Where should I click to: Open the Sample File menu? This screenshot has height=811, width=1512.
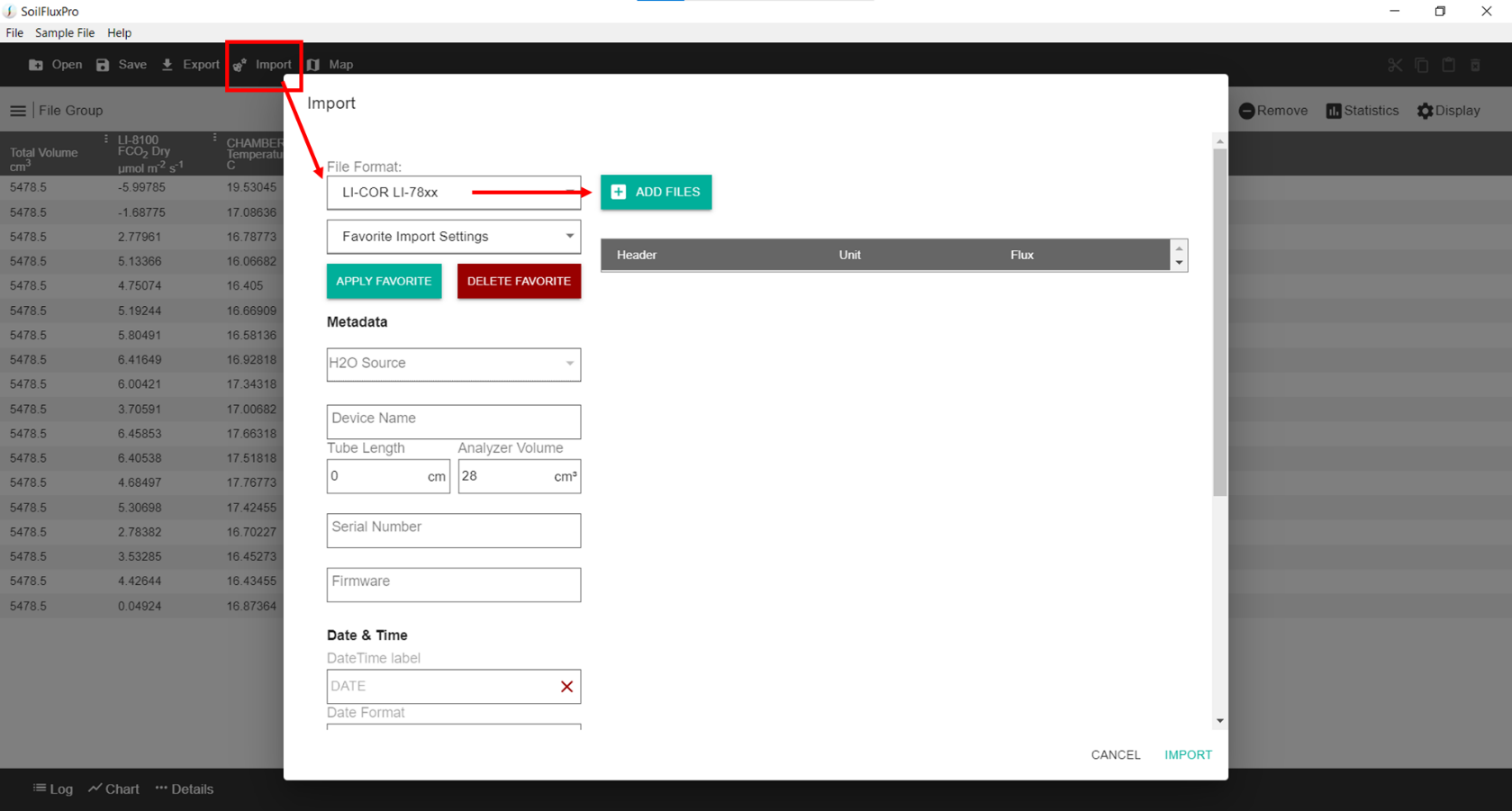[64, 33]
